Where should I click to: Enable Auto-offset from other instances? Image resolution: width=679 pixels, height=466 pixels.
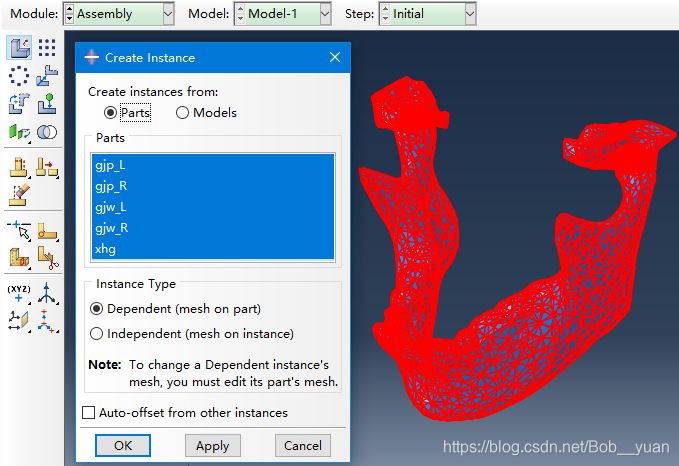click(89, 413)
